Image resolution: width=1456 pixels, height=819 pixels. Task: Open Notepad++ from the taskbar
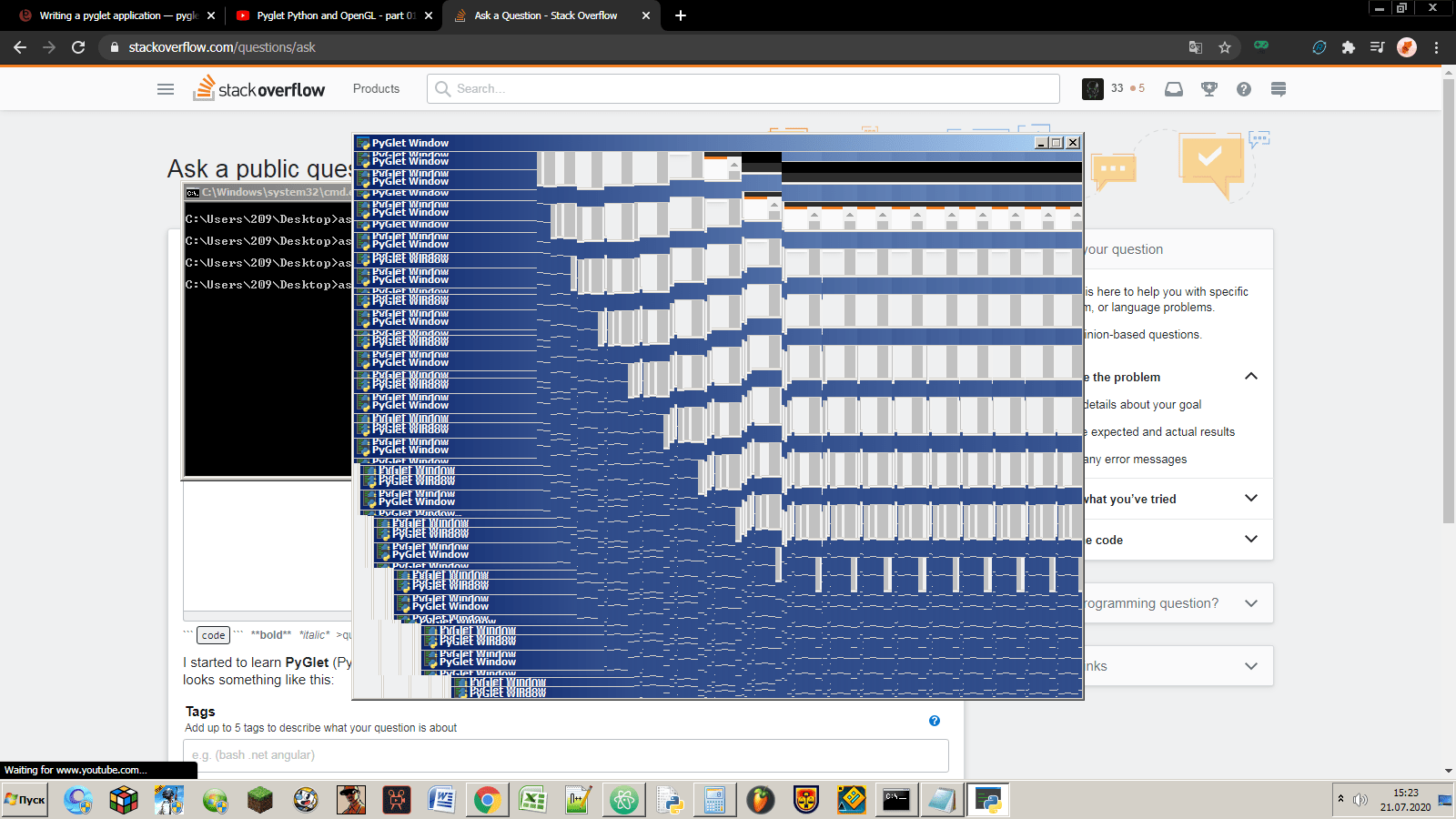click(579, 800)
